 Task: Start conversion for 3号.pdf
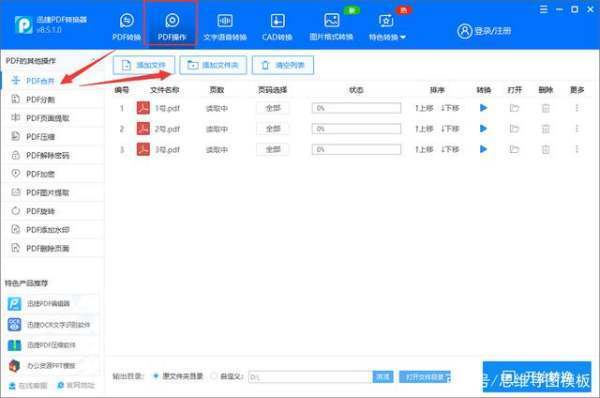(x=484, y=149)
